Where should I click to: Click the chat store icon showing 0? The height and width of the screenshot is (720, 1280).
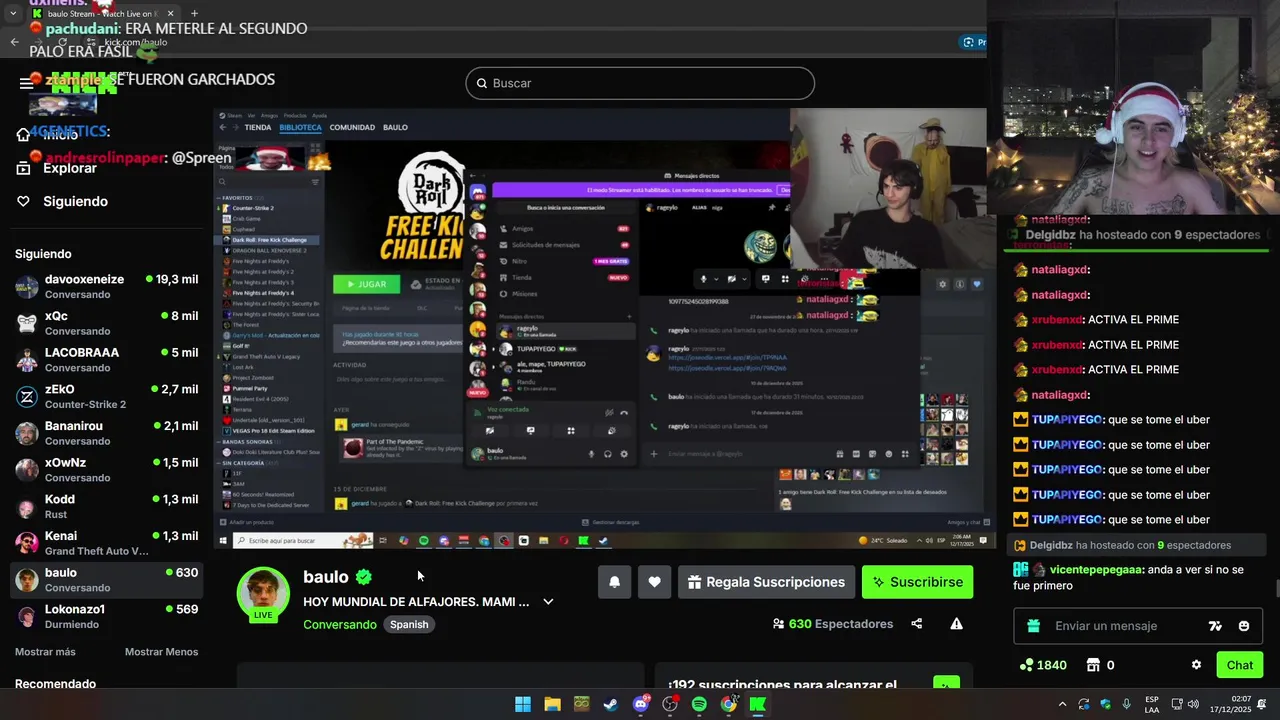tap(1093, 665)
